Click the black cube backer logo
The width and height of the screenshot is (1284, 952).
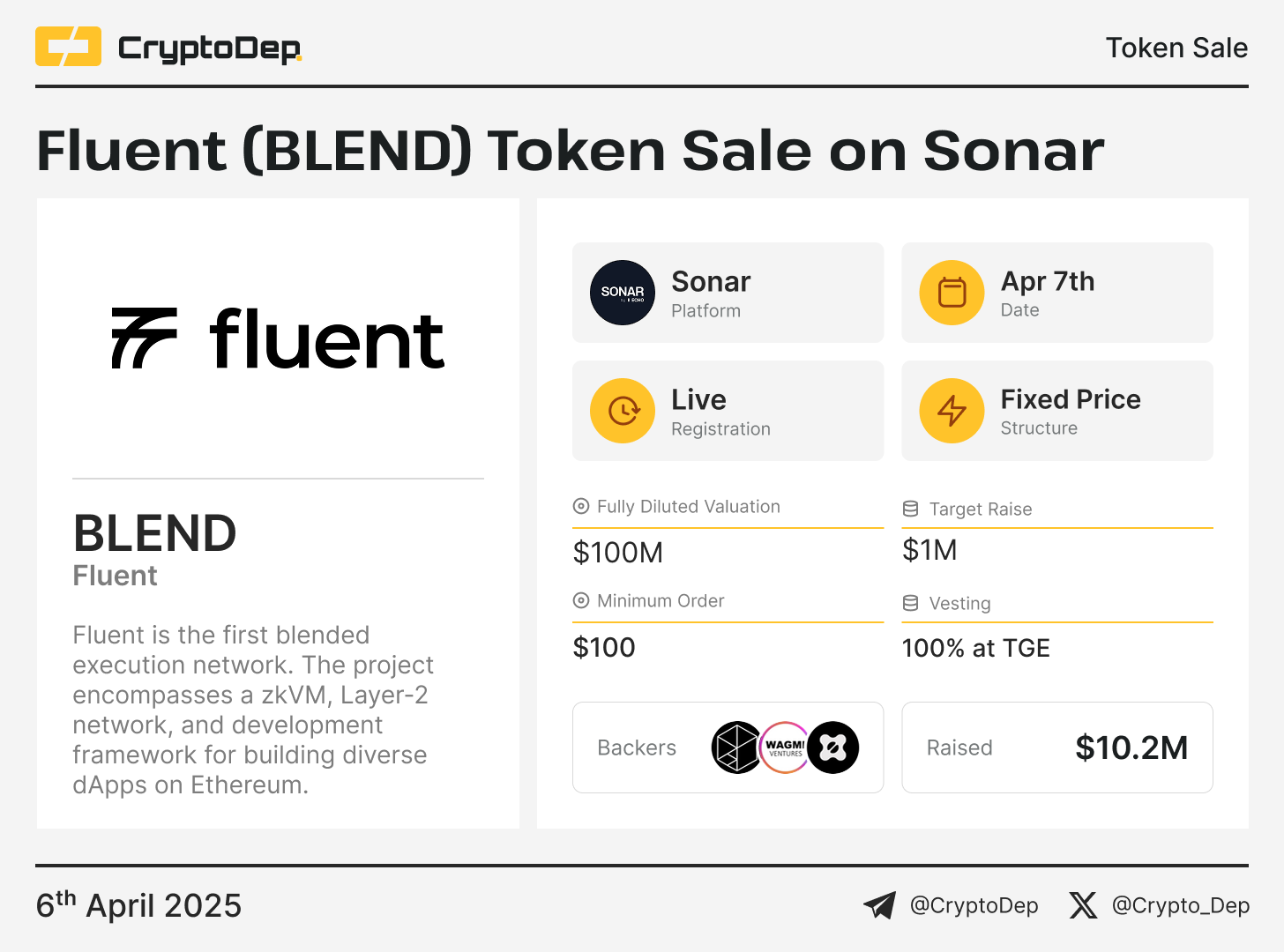point(735,747)
